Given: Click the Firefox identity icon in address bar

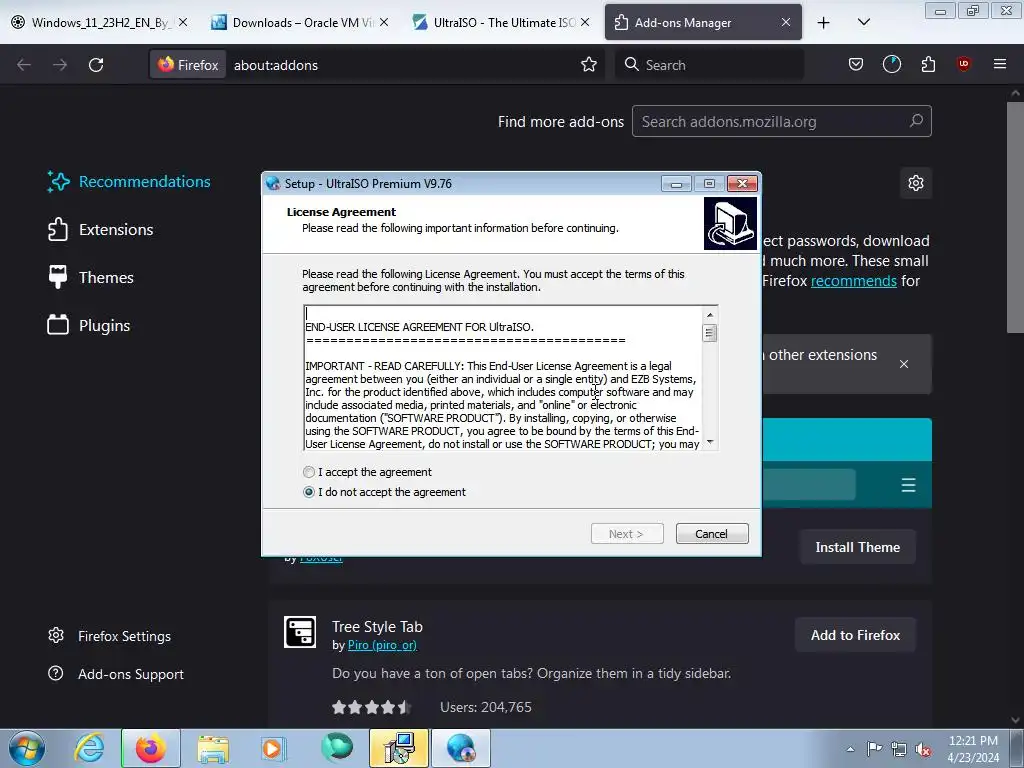Looking at the screenshot, I should (188, 65).
